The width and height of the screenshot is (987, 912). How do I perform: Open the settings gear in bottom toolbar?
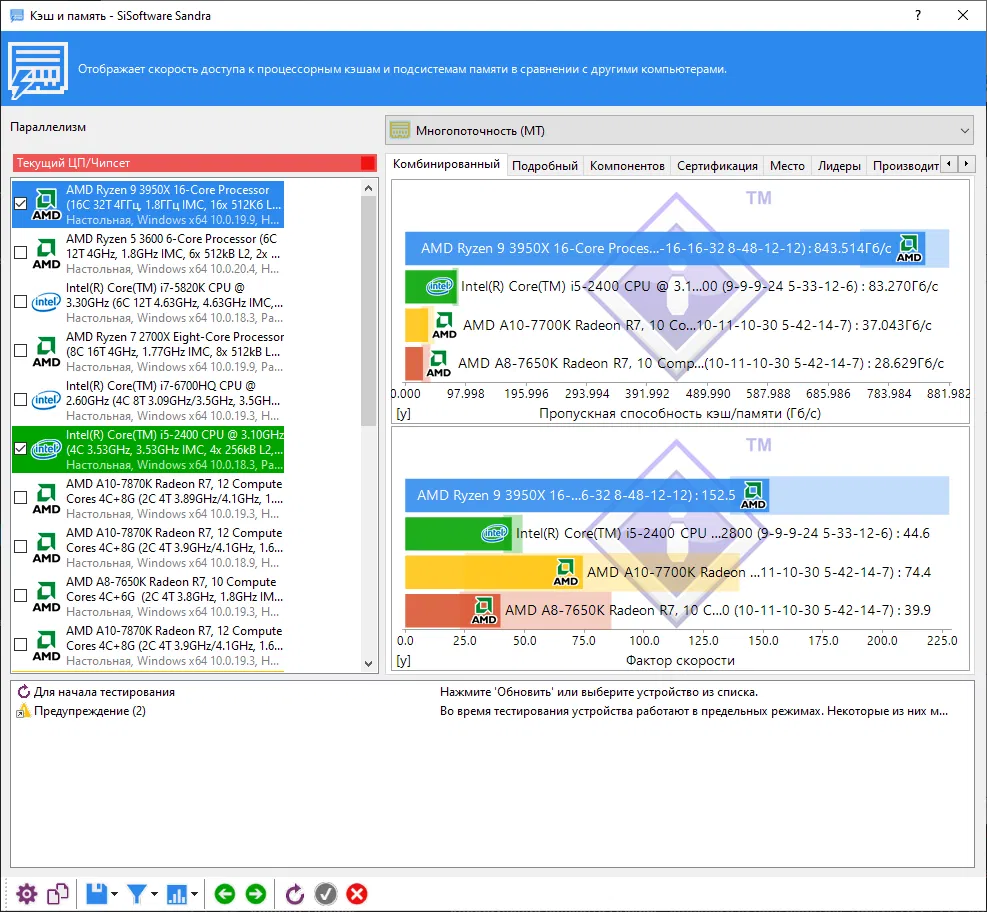coord(26,894)
